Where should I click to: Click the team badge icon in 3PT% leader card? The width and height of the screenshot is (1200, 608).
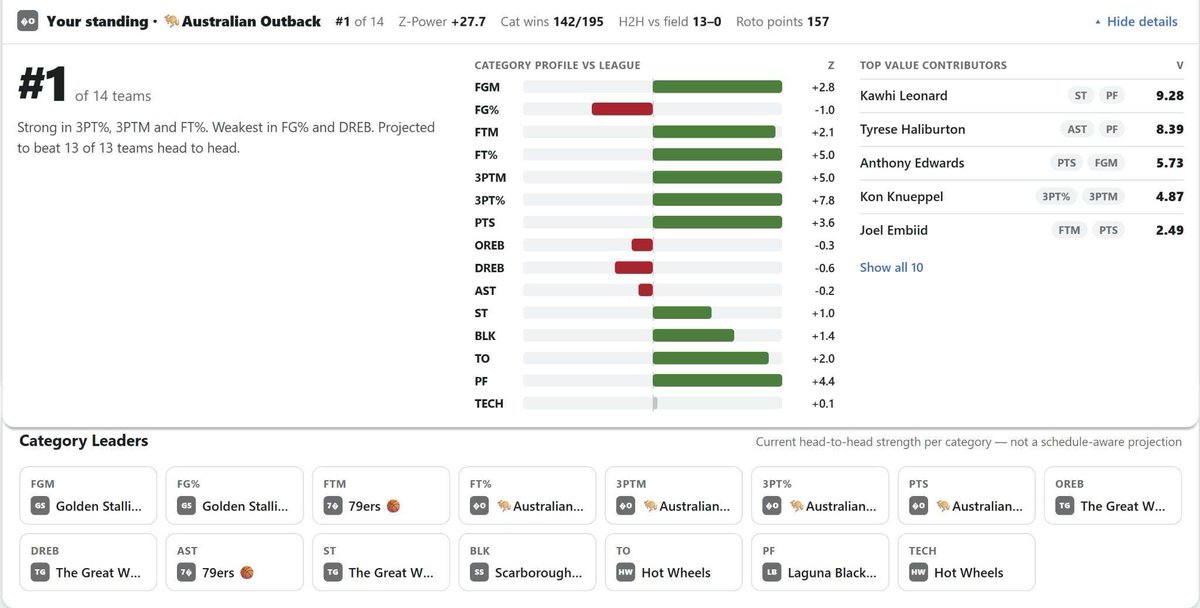click(772, 506)
